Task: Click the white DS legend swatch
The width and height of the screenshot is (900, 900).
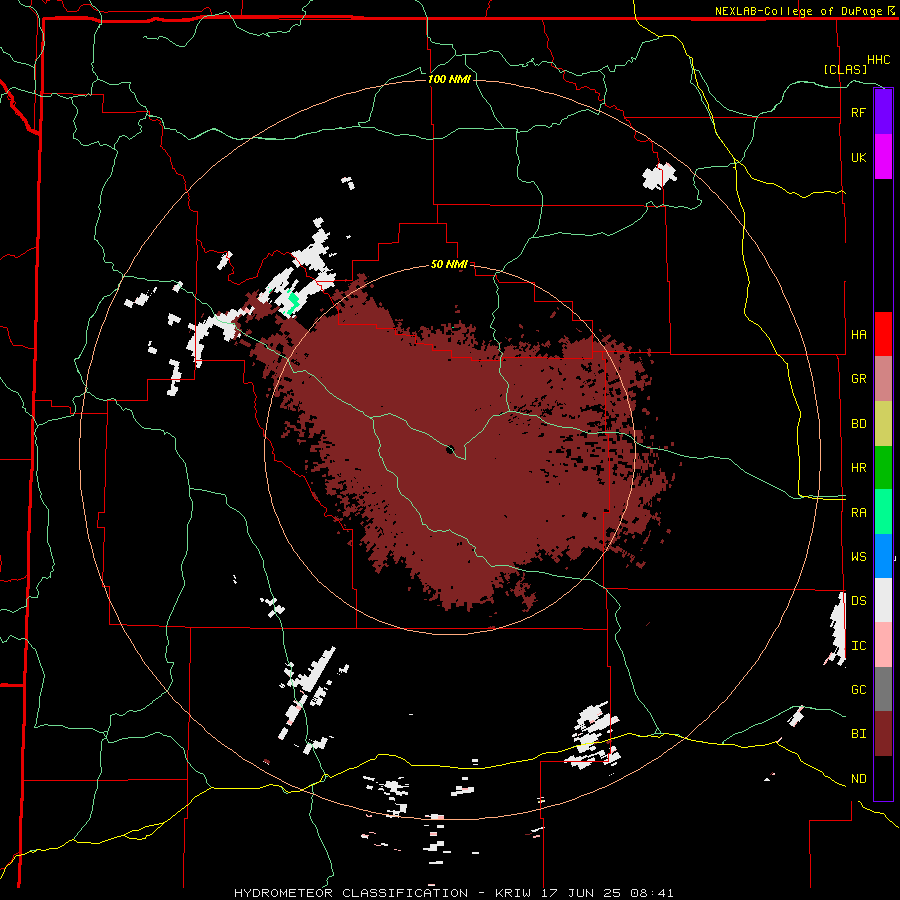Action: pos(883,600)
